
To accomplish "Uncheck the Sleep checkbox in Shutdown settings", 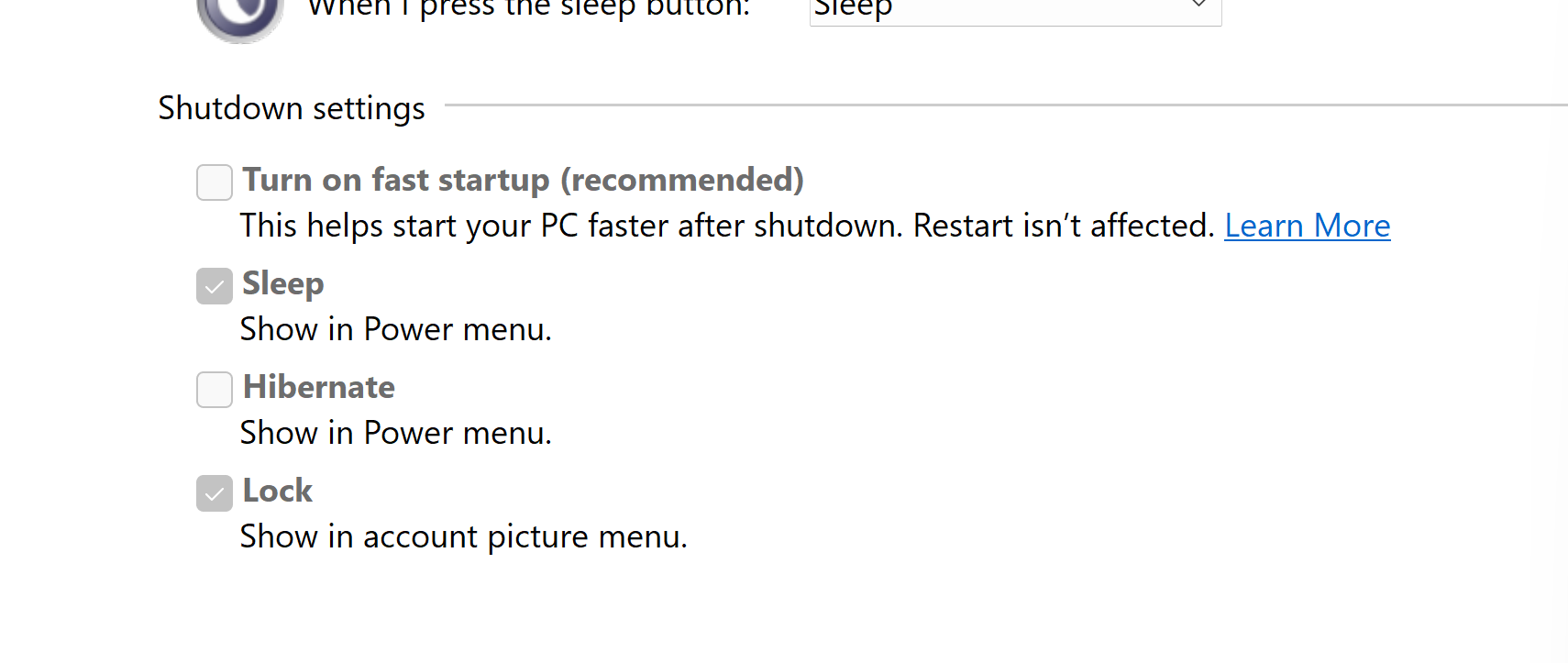I will click(x=215, y=286).
